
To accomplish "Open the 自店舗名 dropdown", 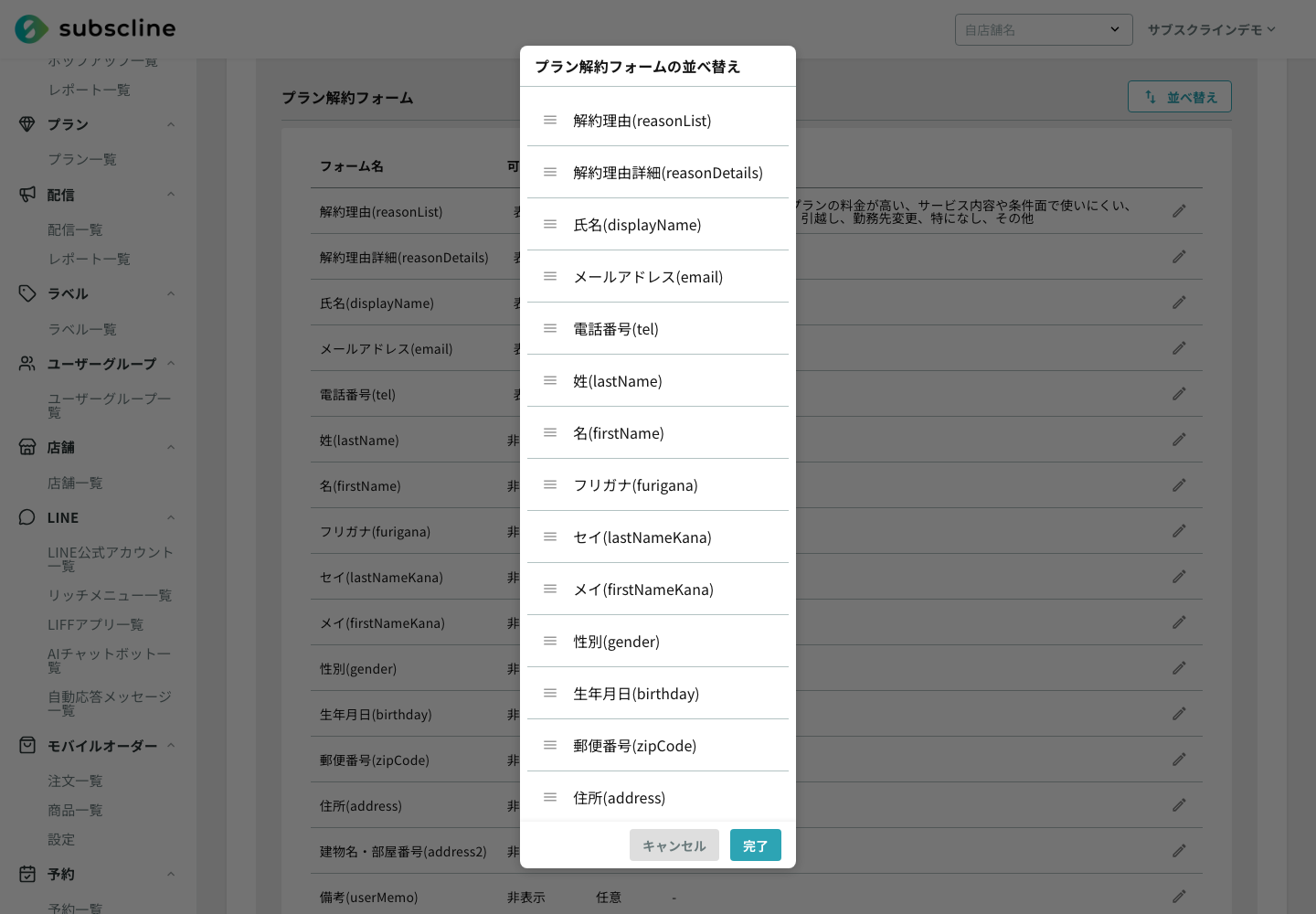I will [1044, 29].
